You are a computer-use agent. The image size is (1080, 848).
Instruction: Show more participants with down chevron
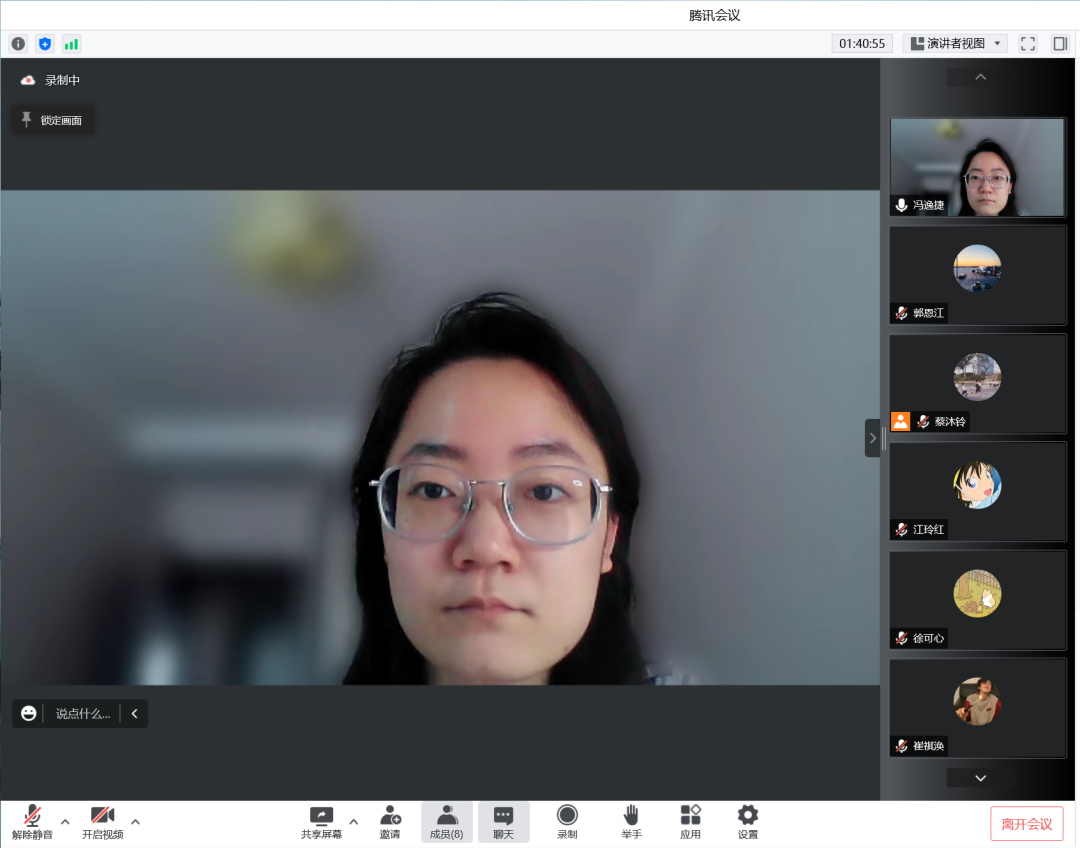tap(981, 778)
